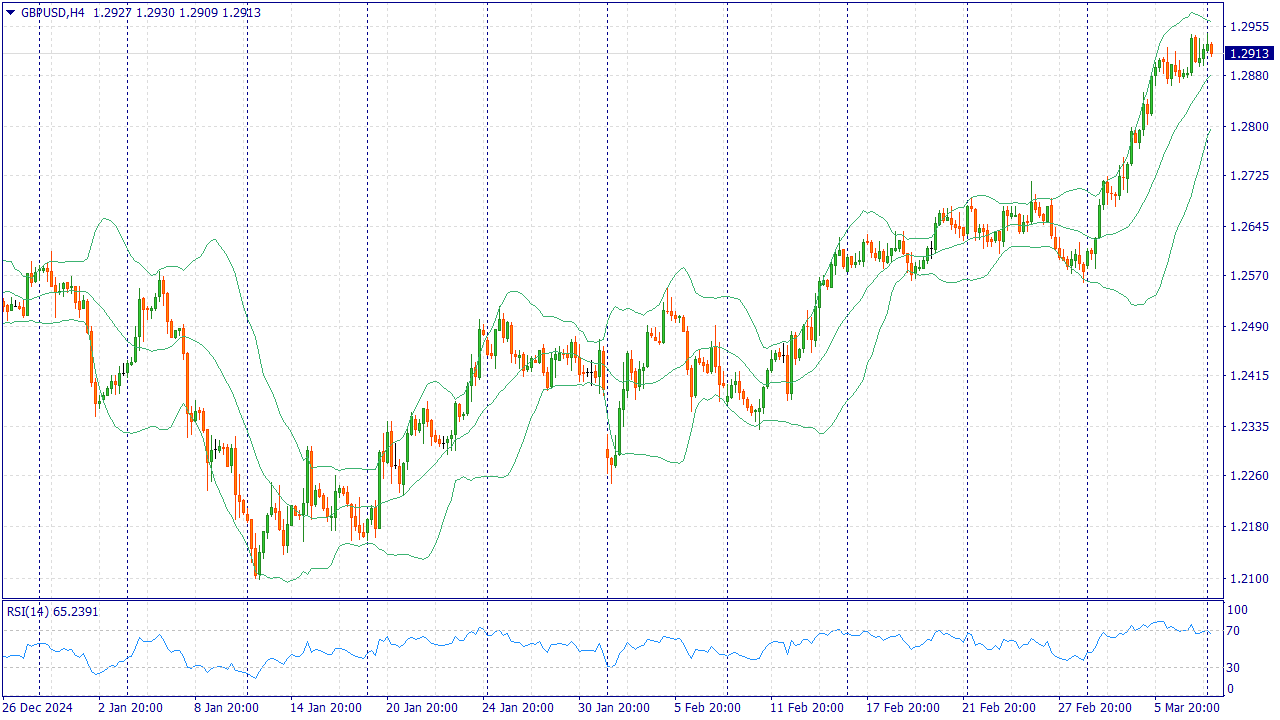Click the 14 Jan 20:00 time label
This screenshot has width=1280, height=720.
pos(327,708)
